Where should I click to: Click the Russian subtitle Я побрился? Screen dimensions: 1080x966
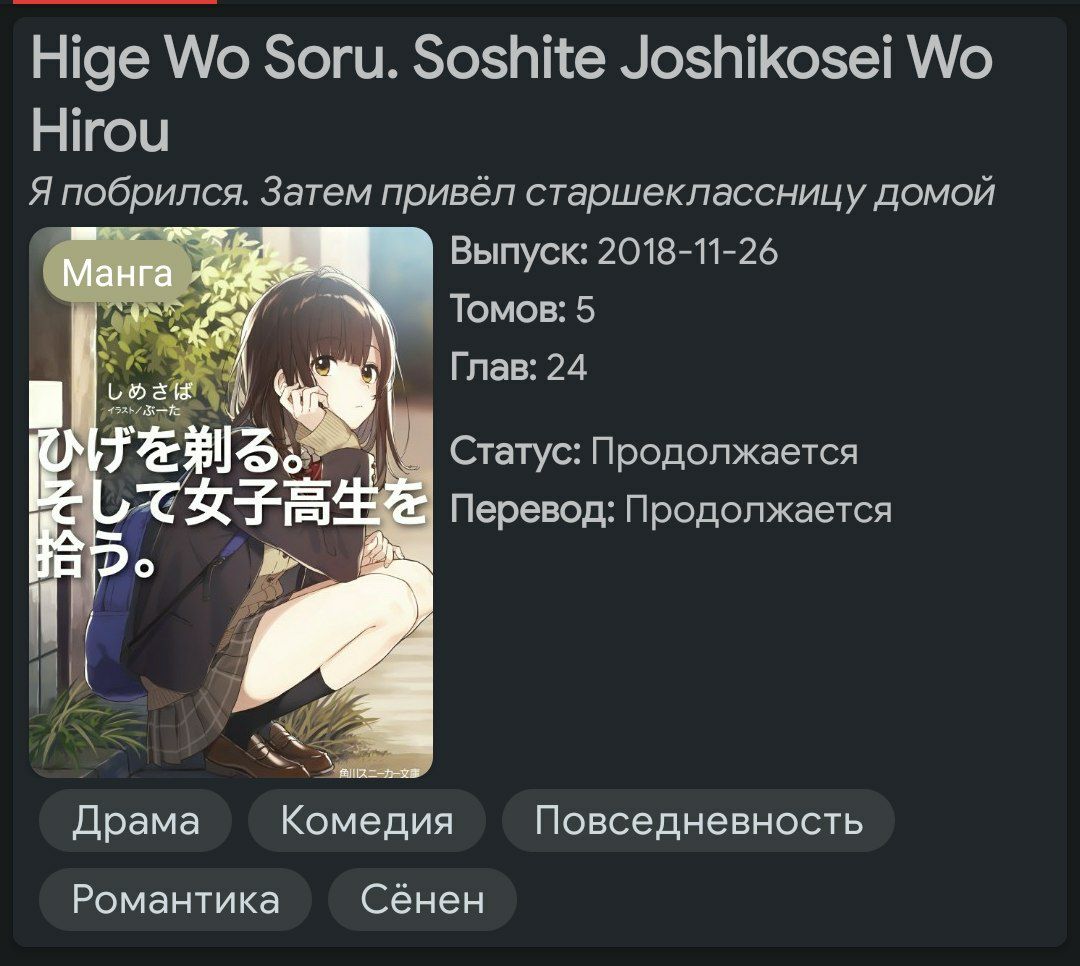coord(512,192)
